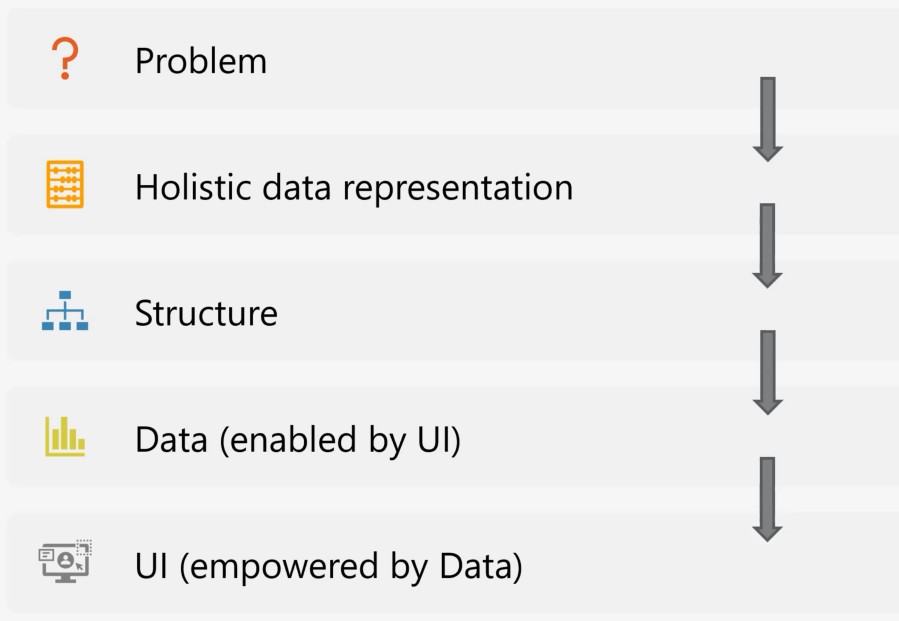Select the Structure text label

(206, 314)
